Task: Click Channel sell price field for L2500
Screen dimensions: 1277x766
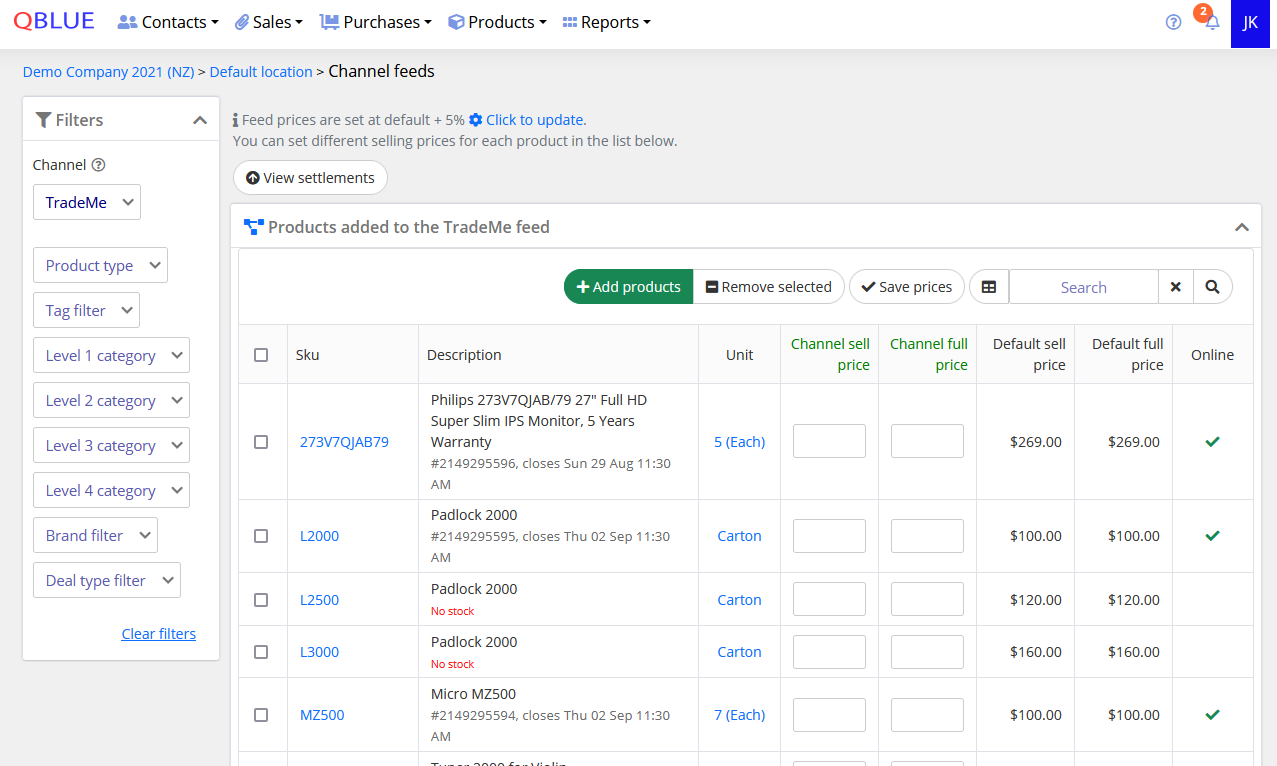Action: coord(829,600)
